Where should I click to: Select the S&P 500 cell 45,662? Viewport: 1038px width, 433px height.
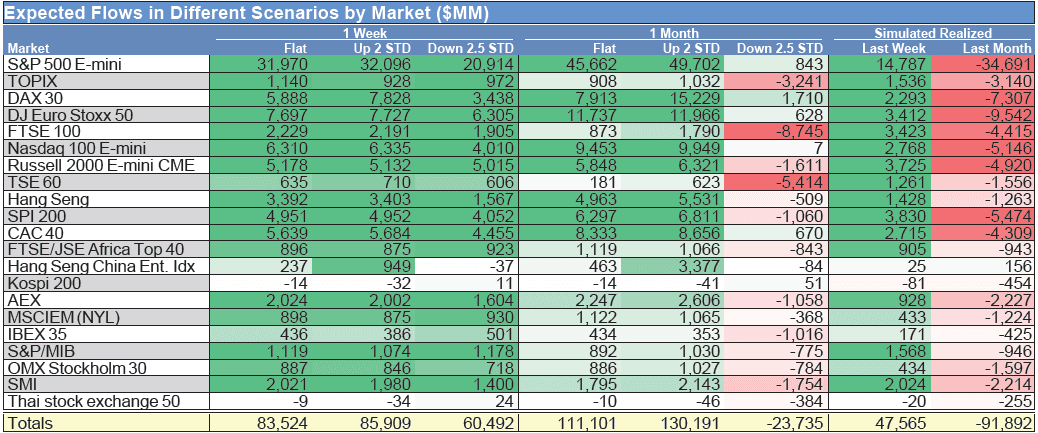click(x=571, y=64)
